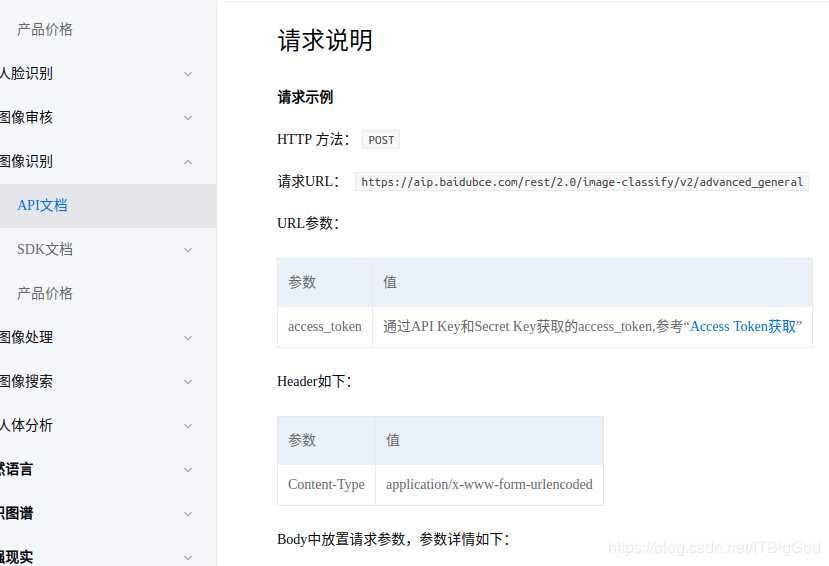Open 产品价格 under 图像识别
The image size is (829, 566).
[45, 293]
